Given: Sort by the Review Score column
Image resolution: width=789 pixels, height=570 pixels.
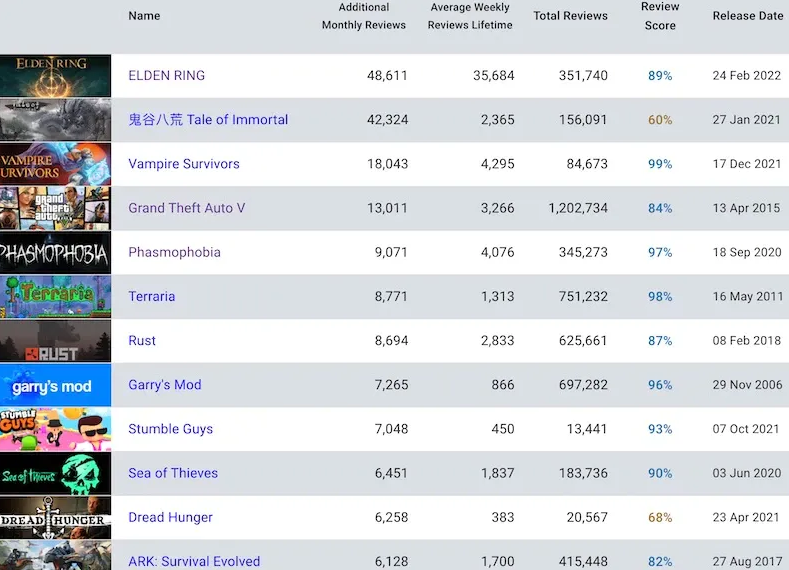Looking at the screenshot, I should point(660,16).
